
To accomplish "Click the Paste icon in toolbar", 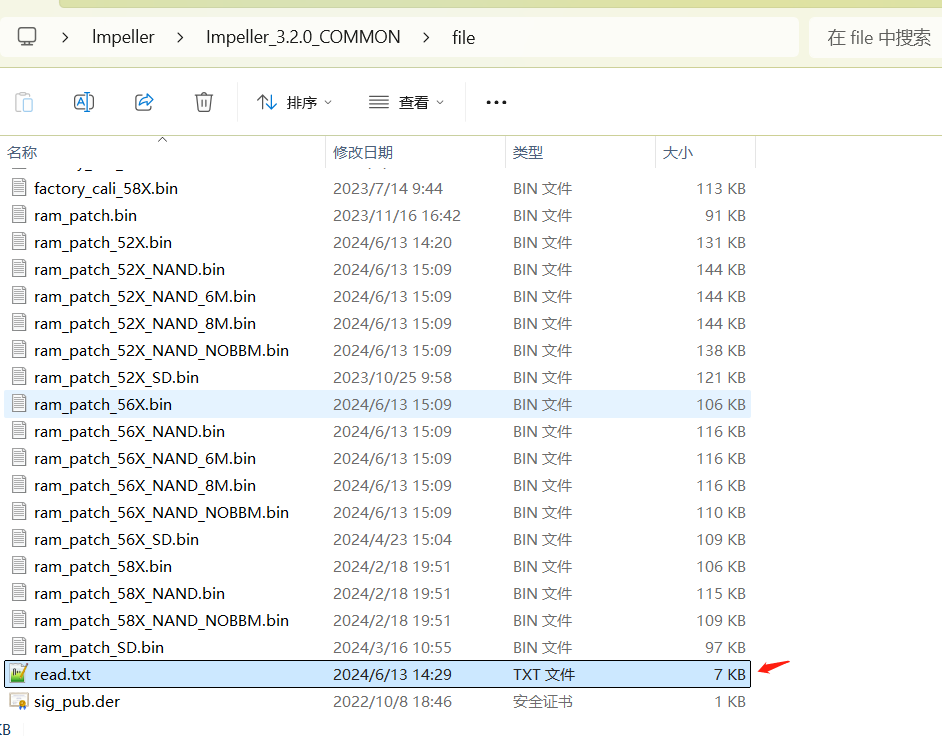I will click(24, 102).
